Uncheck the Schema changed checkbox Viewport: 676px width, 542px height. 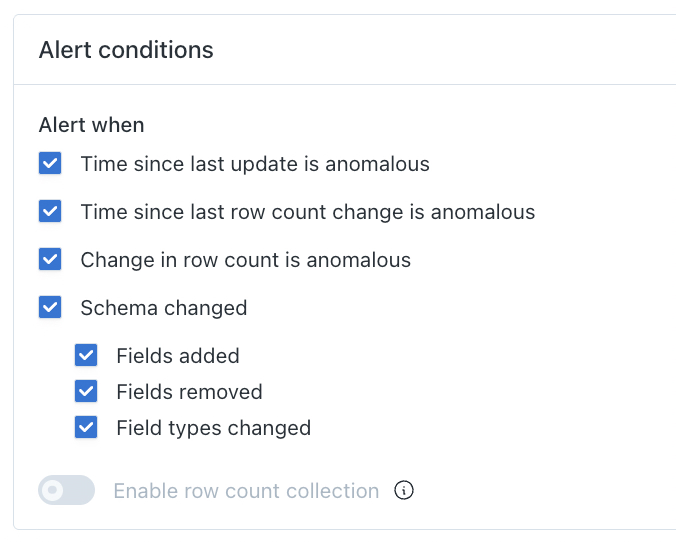point(50,308)
